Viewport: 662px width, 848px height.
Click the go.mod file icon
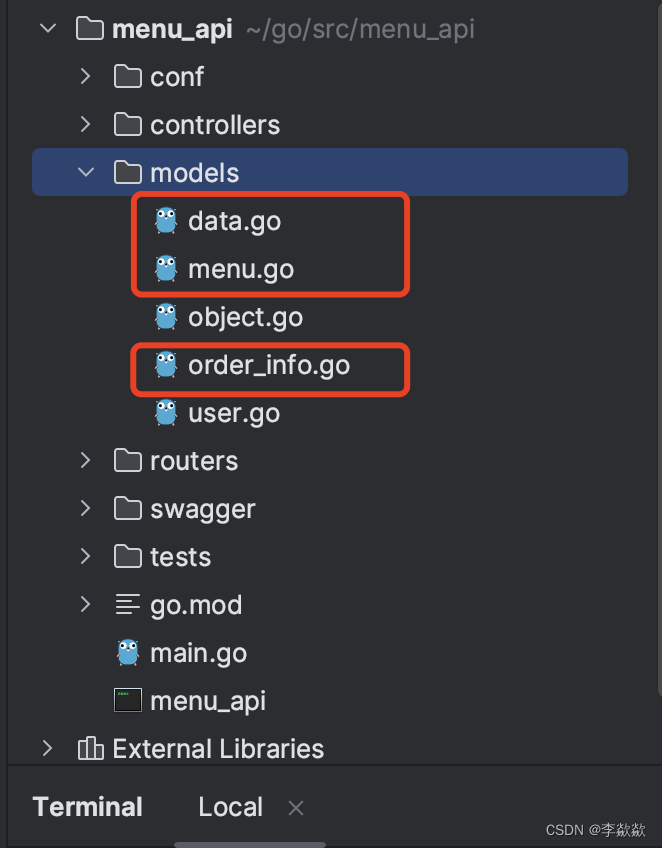(x=127, y=604)
